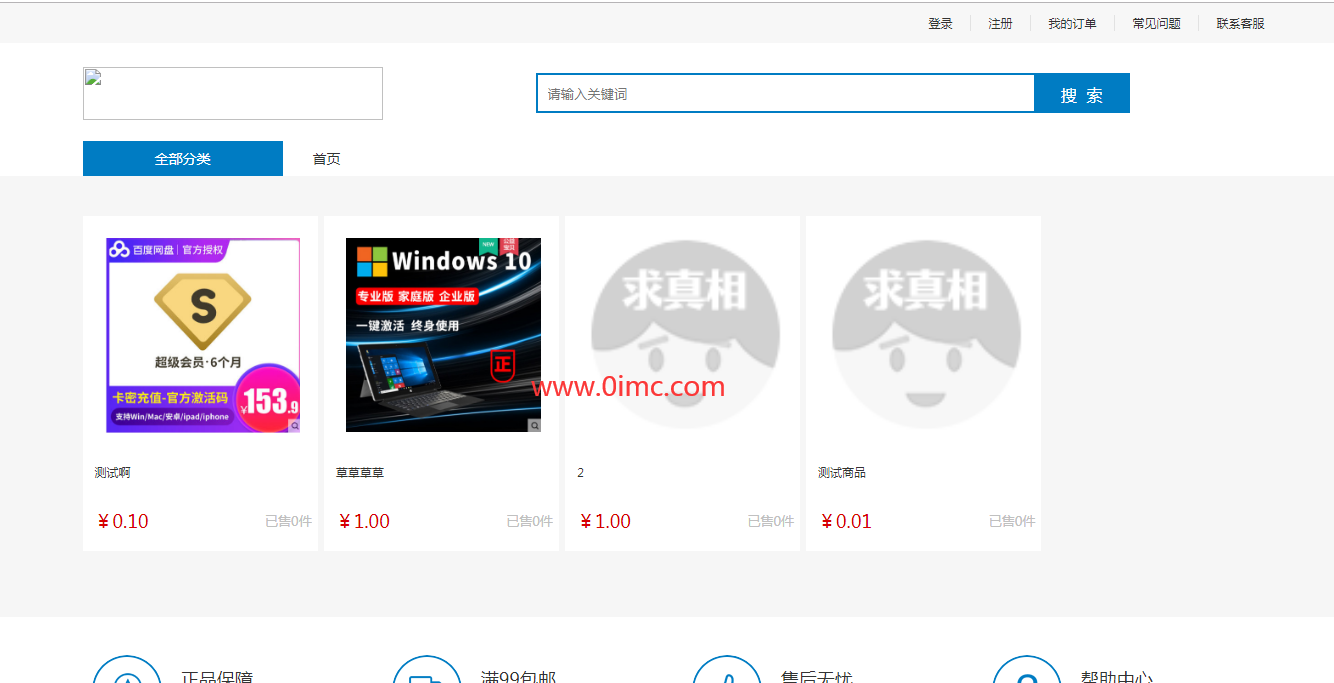Click the ¥0.01 price

point(846,521)
